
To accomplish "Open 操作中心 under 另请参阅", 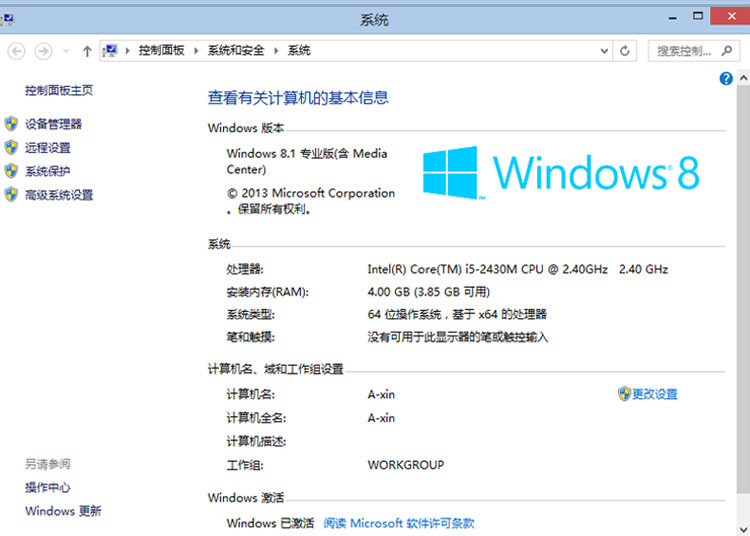I will (47, 488).
